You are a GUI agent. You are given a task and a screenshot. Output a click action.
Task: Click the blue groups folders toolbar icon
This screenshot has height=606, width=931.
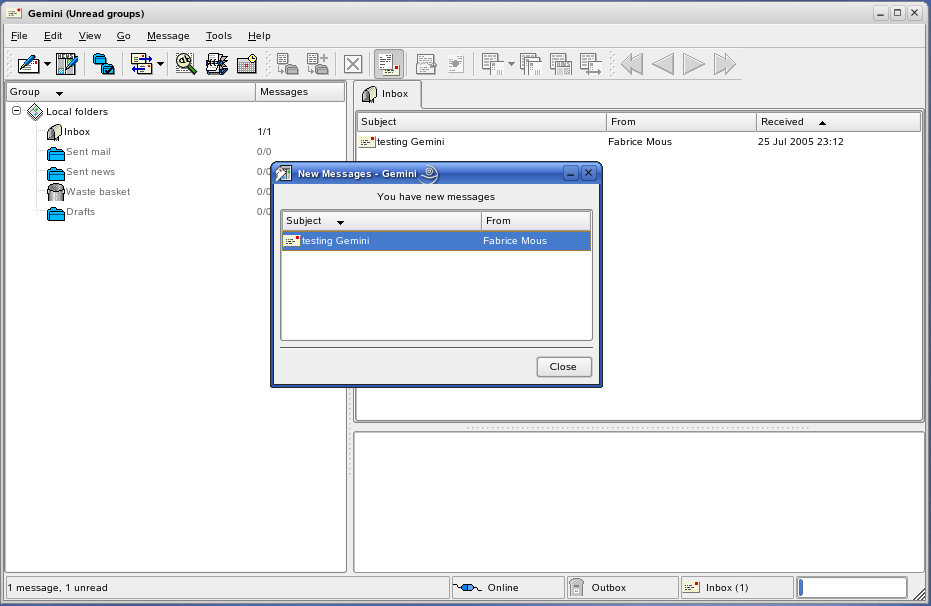[x=103, y=64]
